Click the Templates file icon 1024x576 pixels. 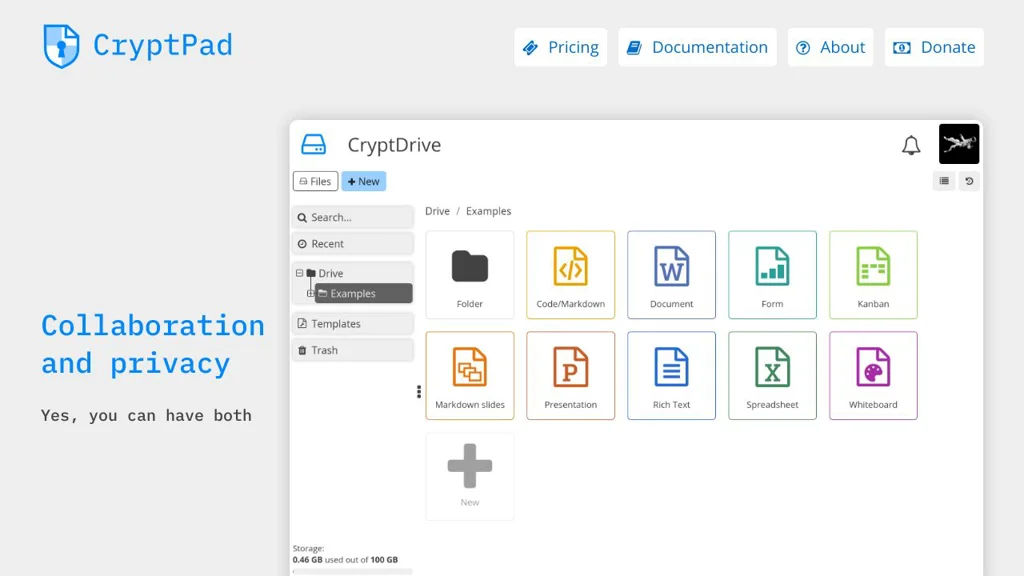coord(302,323)
